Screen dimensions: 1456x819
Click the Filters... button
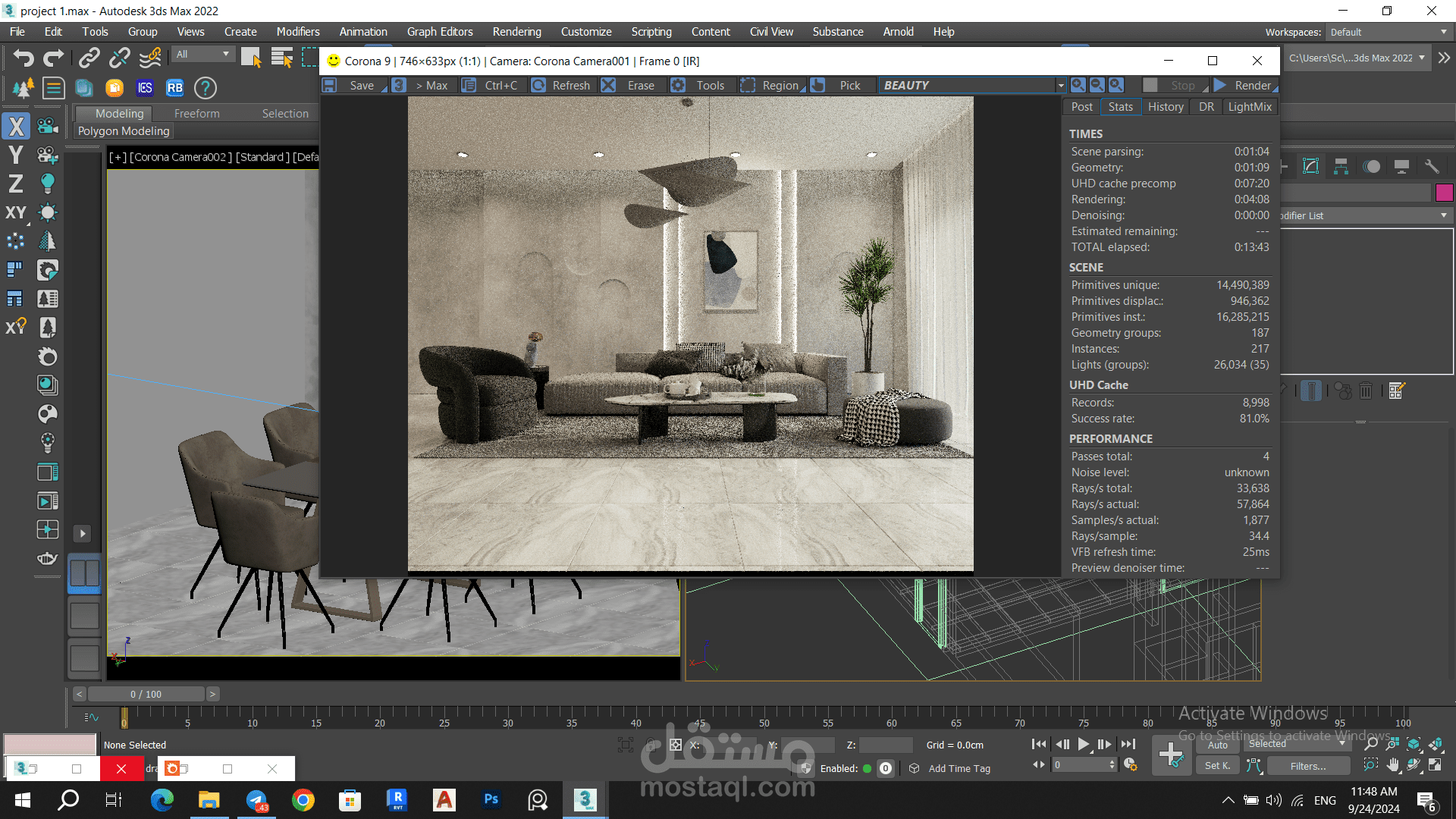pyautogui.click(x=1307, y=766)
